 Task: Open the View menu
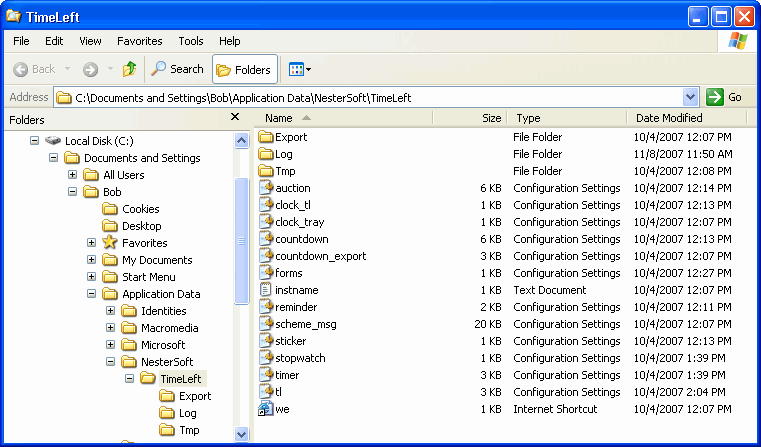[x=90, y=41]
